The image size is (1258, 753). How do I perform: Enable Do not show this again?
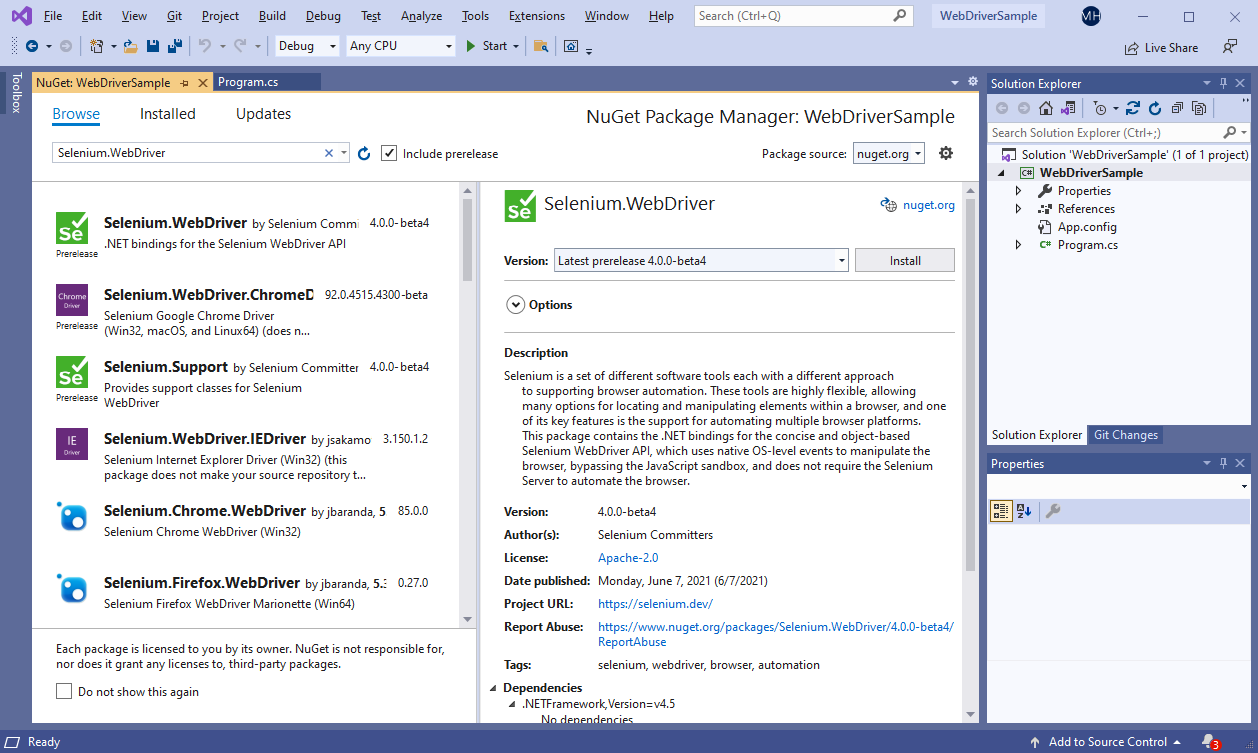coord(64,691)
